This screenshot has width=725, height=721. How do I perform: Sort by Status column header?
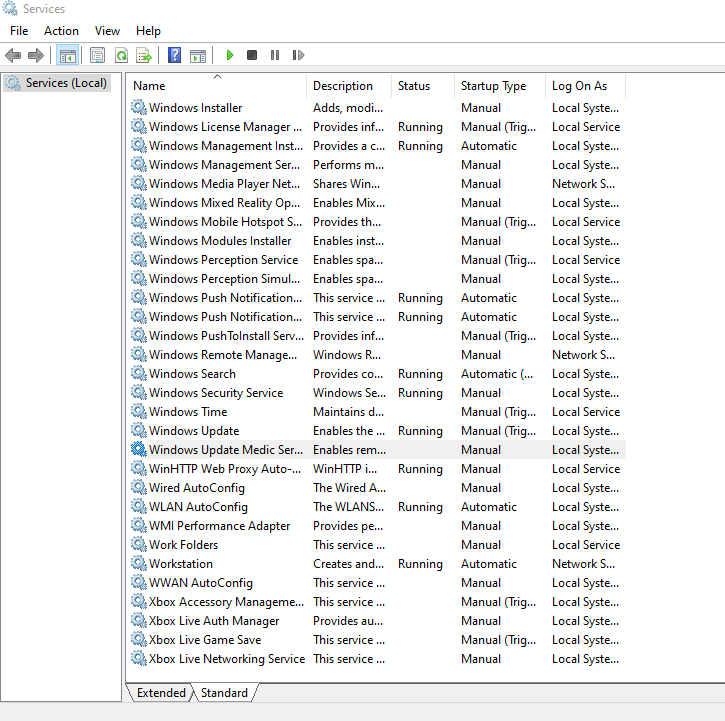(423, 86)
